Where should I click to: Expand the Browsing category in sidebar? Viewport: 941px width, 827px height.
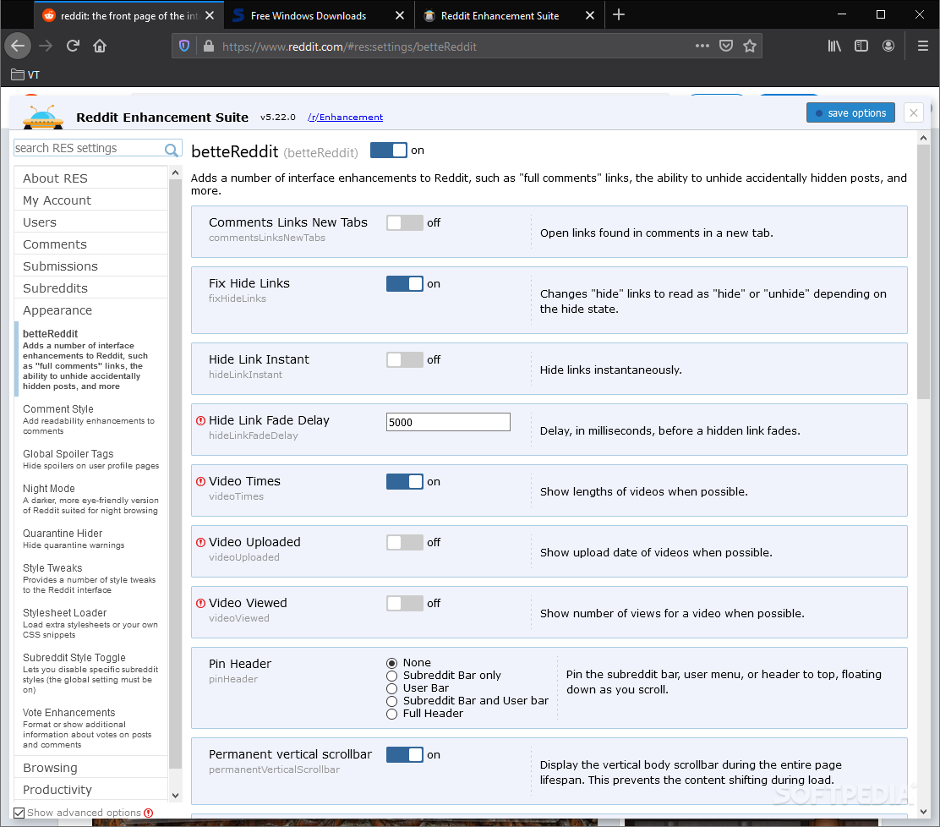point(50,768)
